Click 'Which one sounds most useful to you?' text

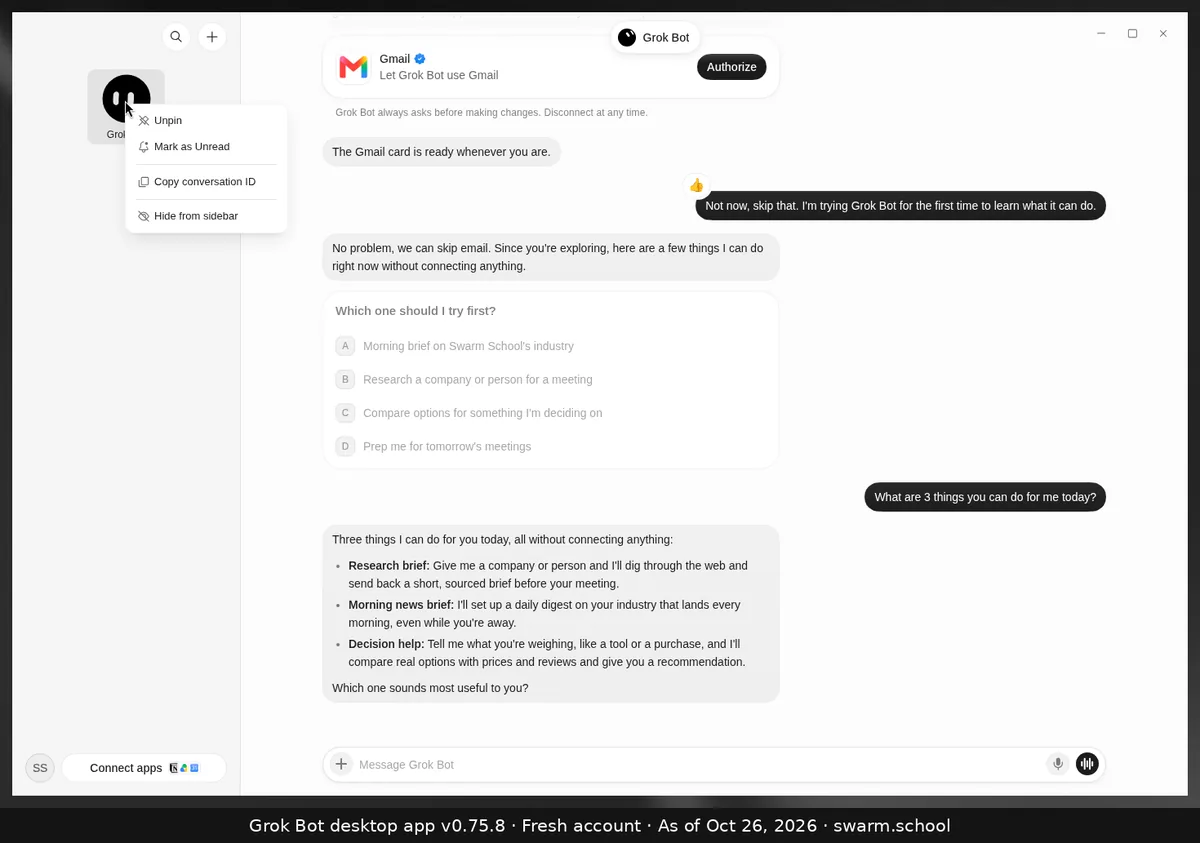(x=430, y=688)
